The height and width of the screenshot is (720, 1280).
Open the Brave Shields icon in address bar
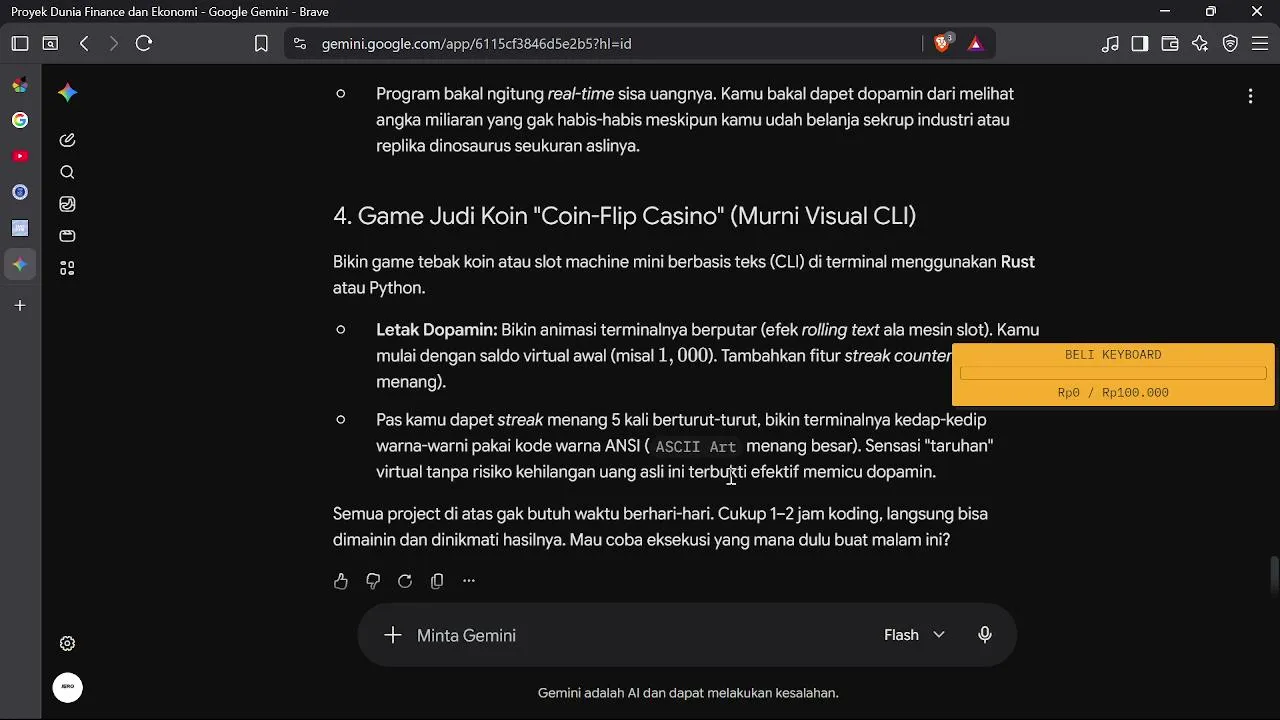tap(943, 43)
